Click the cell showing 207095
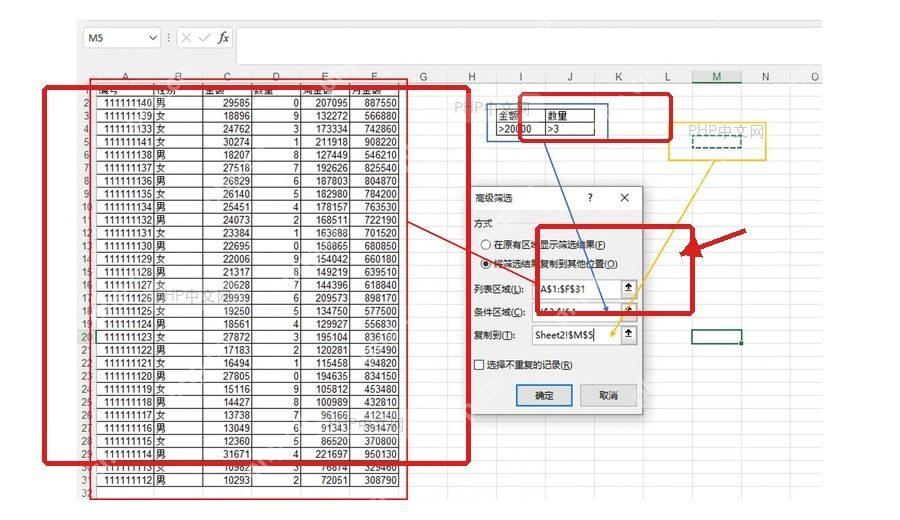Screen dimensions: 900x520 [x=325, y=103]
